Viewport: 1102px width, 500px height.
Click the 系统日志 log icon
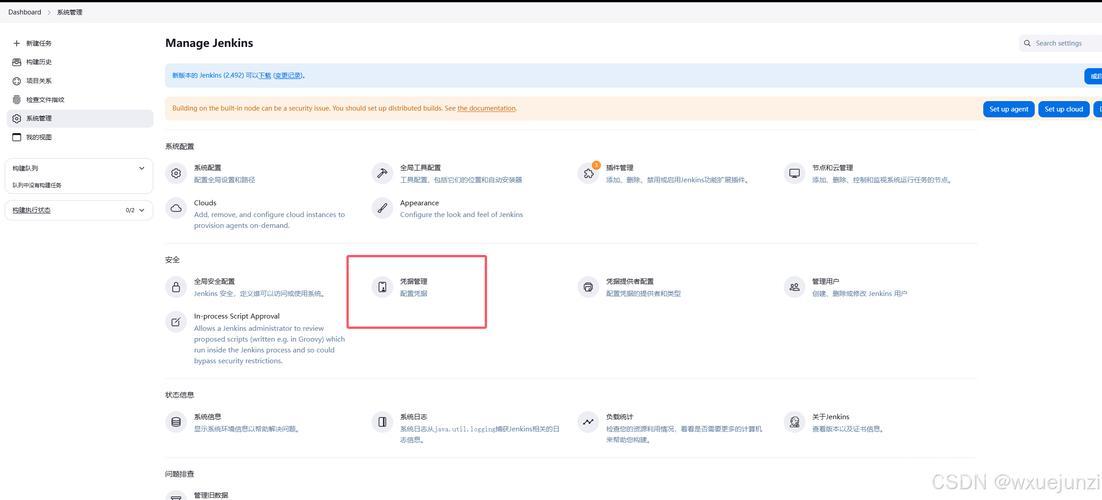(382, 422)
